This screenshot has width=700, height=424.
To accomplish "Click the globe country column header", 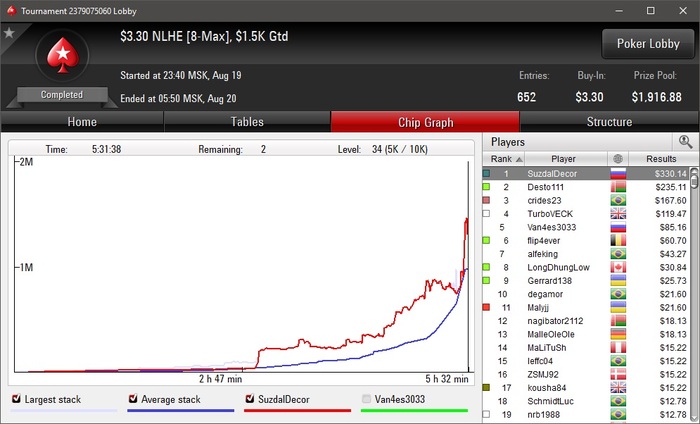I will coord(618,158).
